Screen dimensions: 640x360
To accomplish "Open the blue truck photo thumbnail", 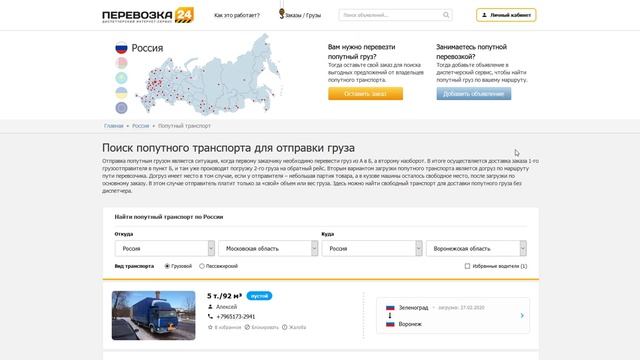I will [x=153, y=315].
